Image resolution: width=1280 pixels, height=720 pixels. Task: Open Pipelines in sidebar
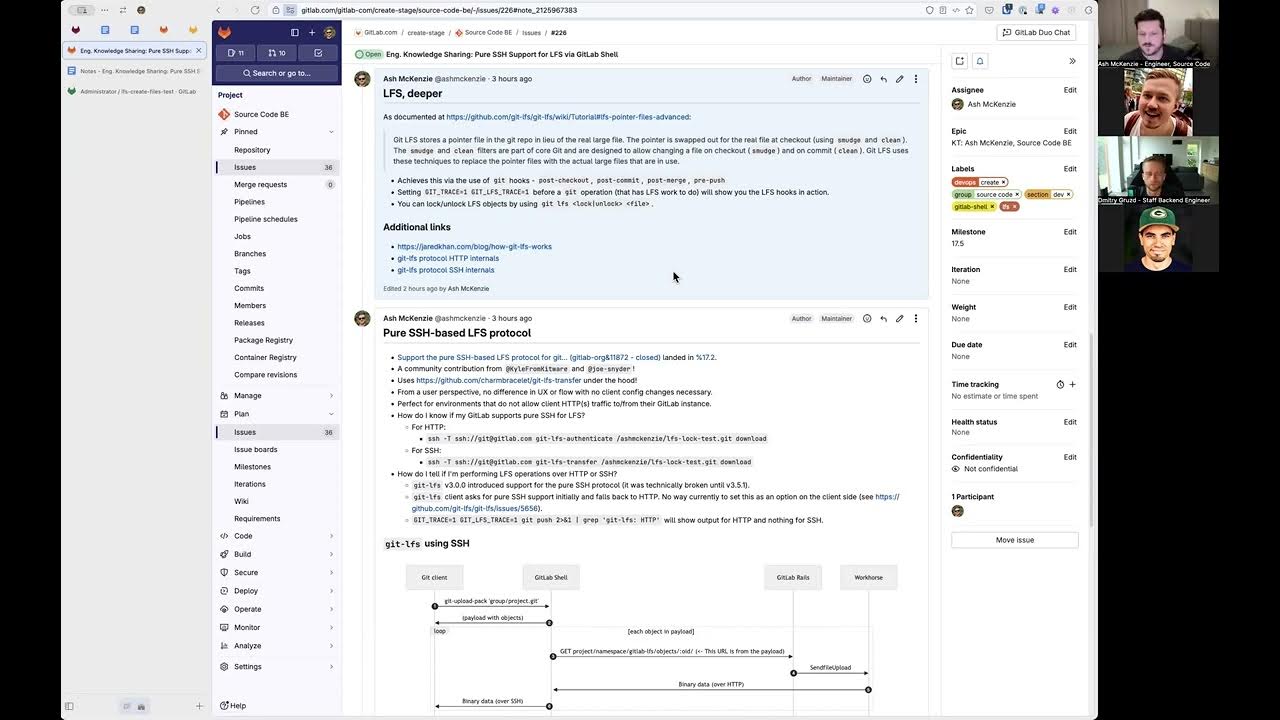[277, 202]
